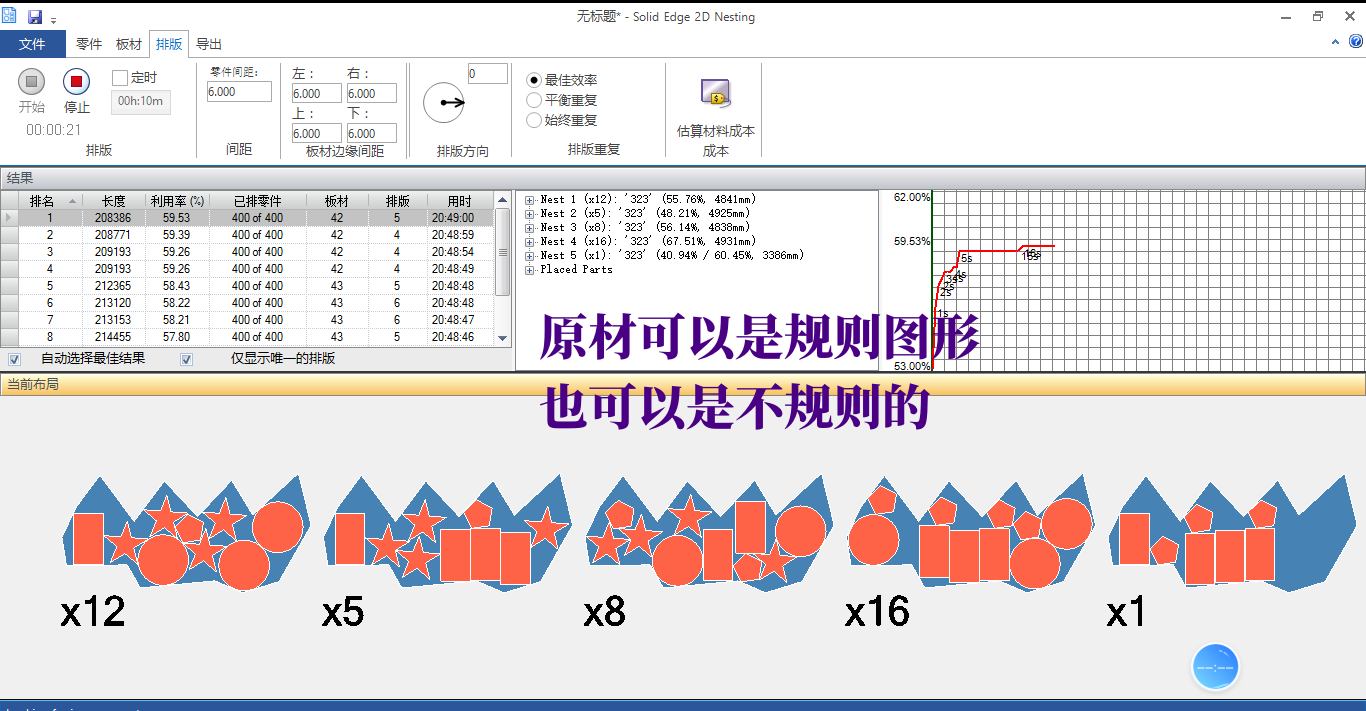Image resolution: width=1366 pixels, height=711 pixels.
Task: Select result row with length 213120
Action: (247, 303)
